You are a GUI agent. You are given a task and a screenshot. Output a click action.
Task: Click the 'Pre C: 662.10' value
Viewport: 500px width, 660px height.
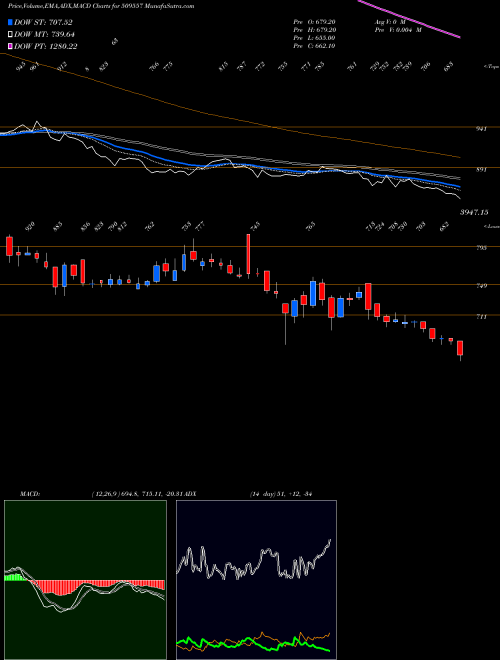[x=314, y=46]
